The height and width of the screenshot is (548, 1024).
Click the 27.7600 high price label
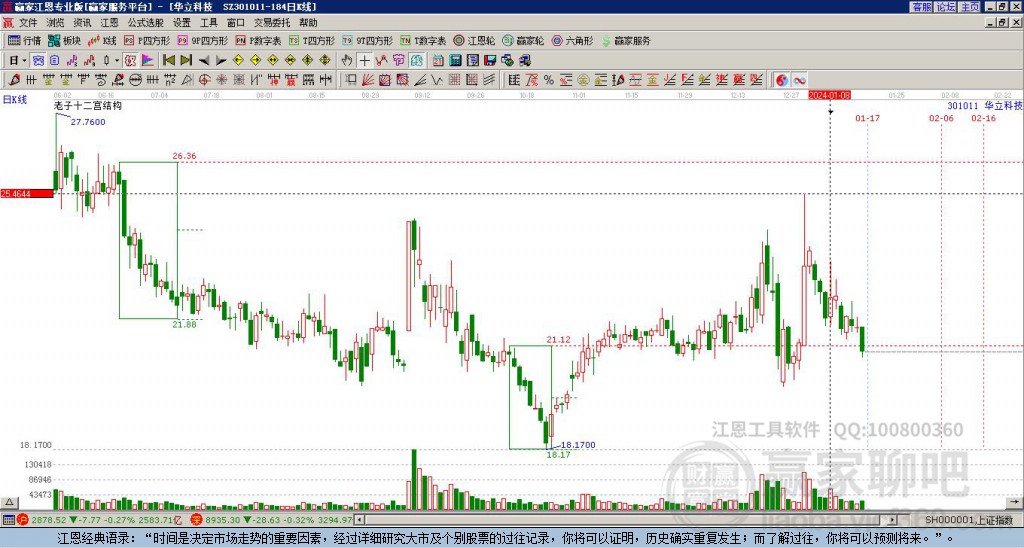[x=88, y=121]
